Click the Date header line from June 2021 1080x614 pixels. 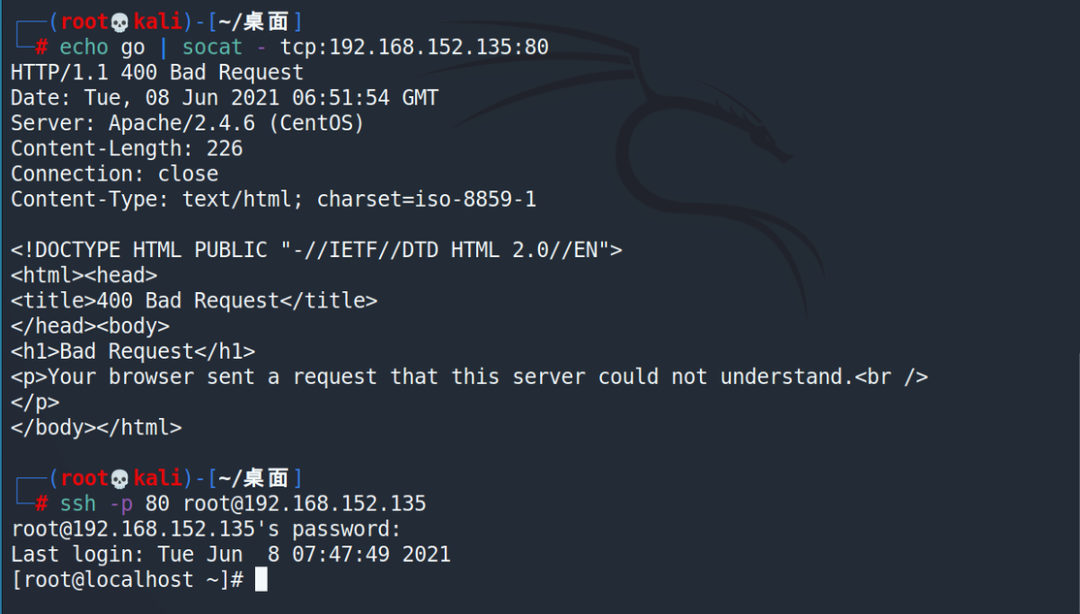(225, 98)
